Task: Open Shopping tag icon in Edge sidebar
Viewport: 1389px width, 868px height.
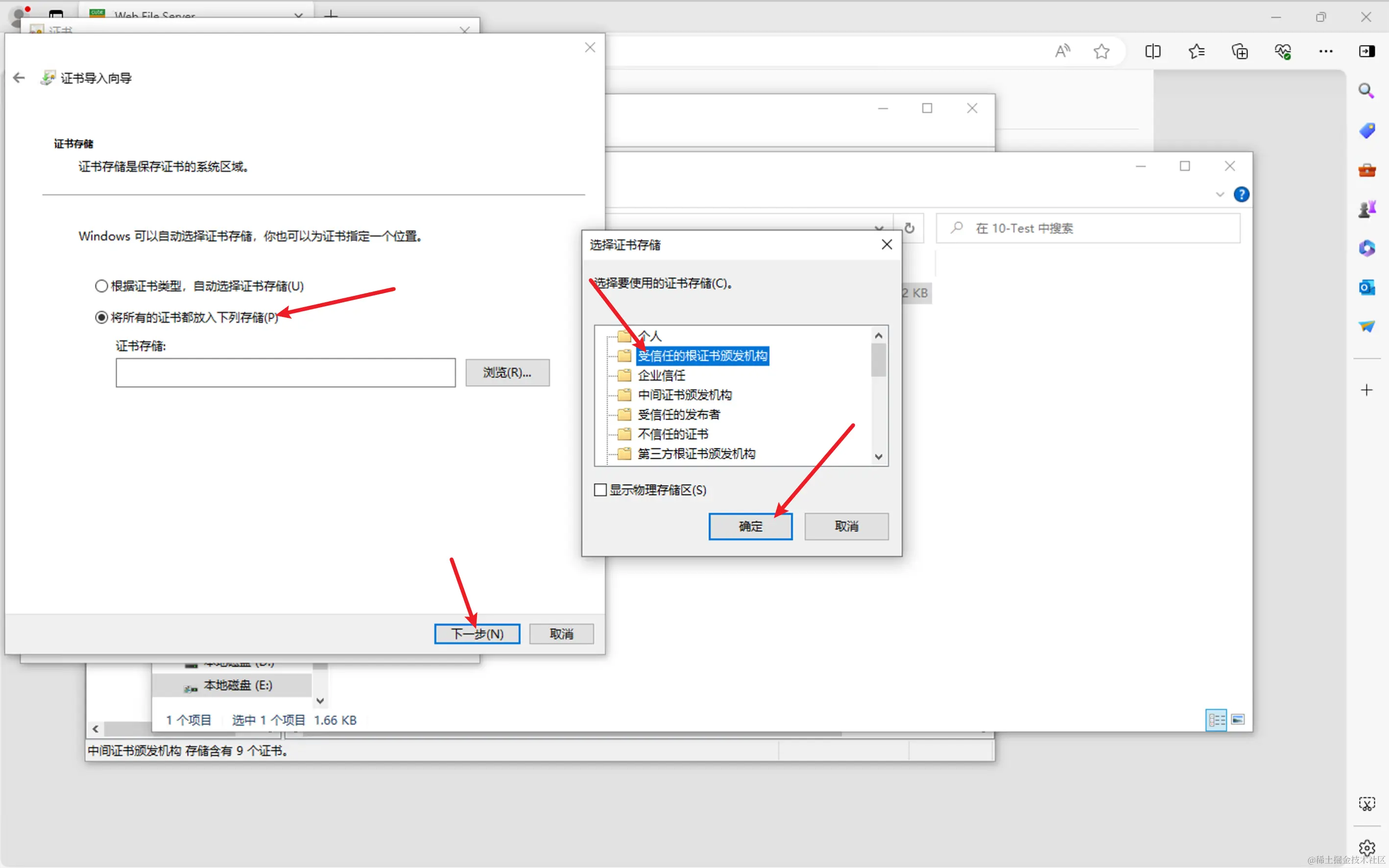Action: (x=1366, y=130)
